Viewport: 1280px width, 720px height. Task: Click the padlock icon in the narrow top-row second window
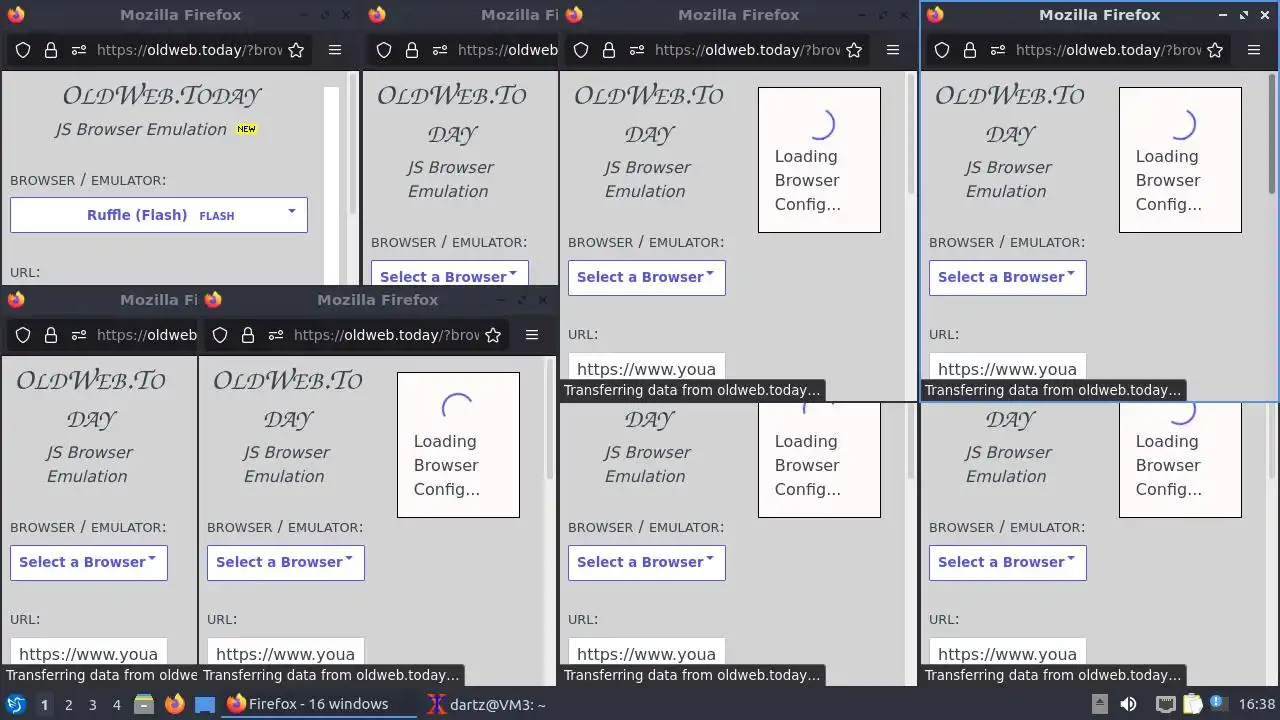(412, 50)
